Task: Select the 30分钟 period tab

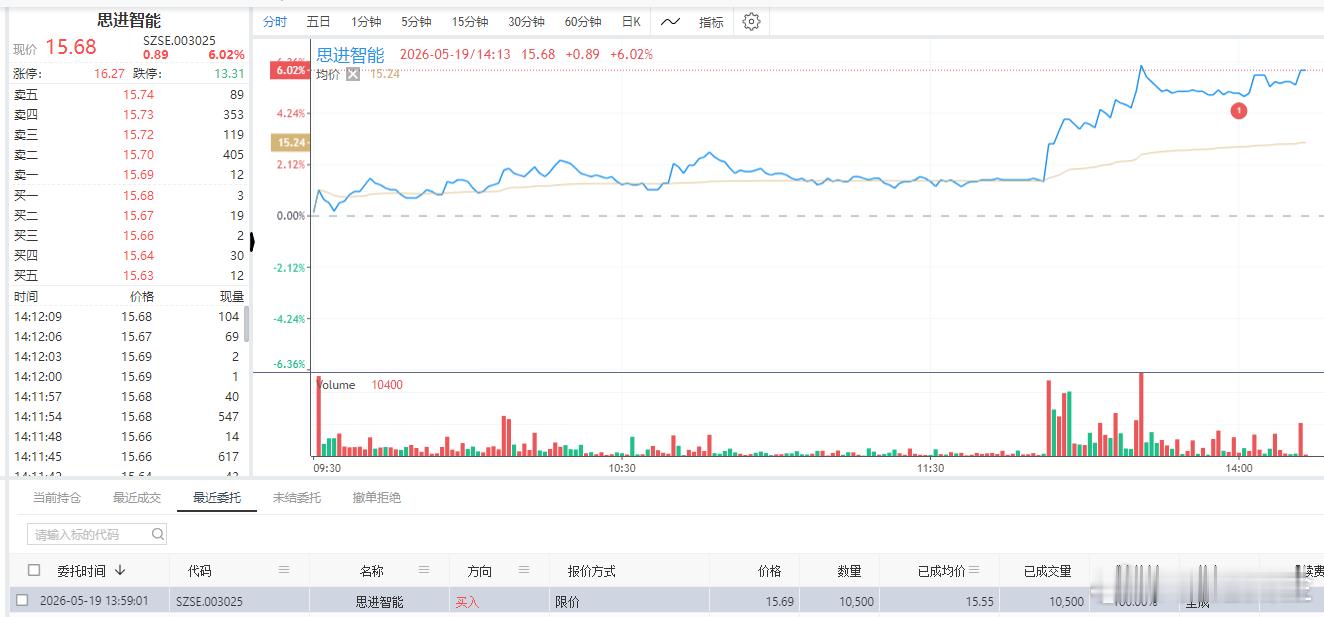Action: [x=526, y=22]
